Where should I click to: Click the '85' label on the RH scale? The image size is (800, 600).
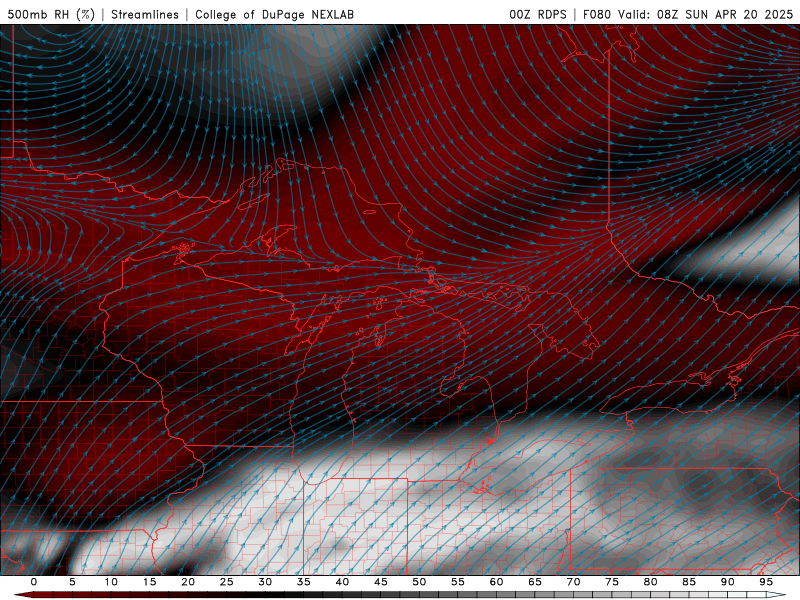[689, 582]
